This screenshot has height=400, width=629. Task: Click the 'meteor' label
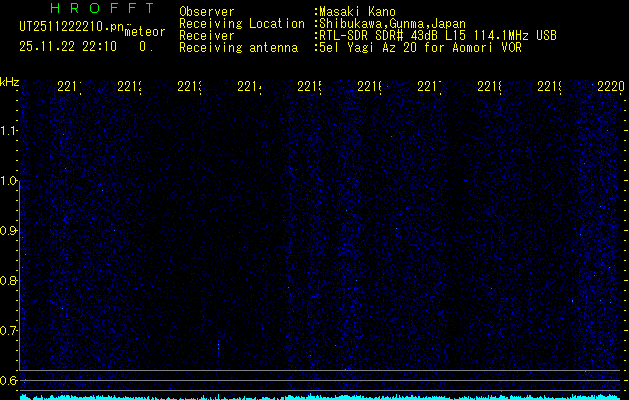click(x=145, y=32)
